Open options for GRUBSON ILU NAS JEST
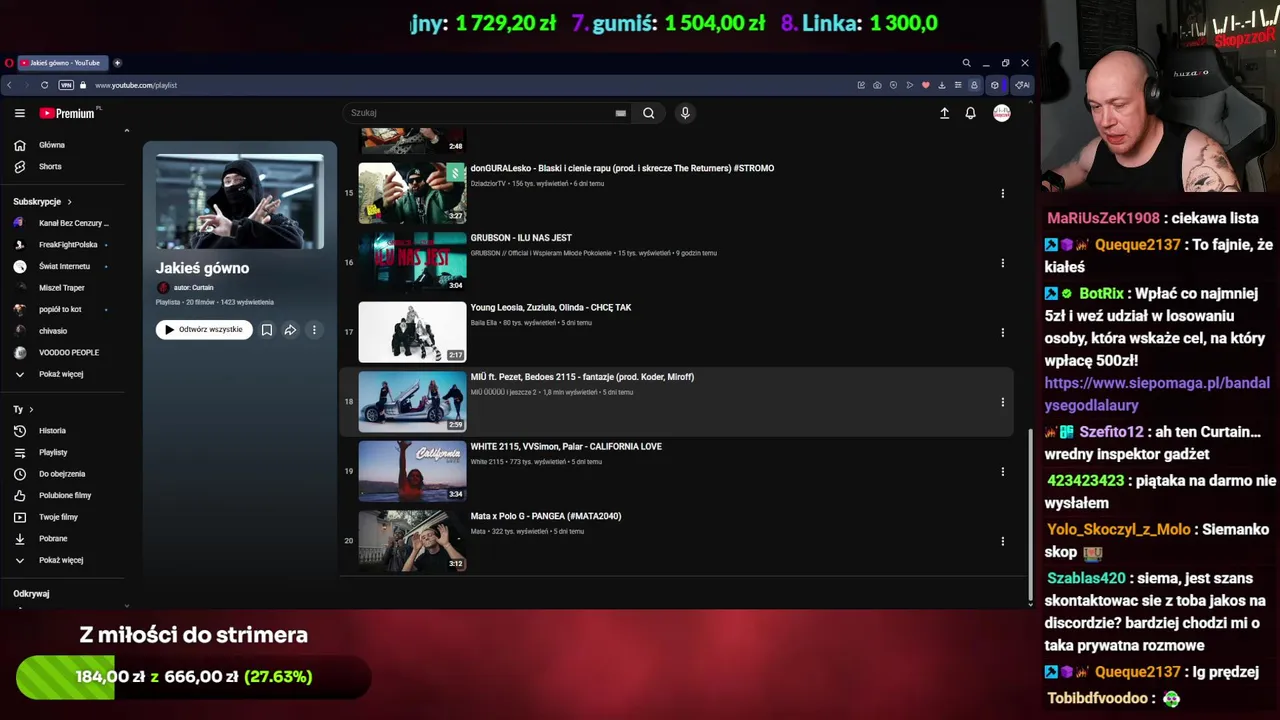Viewport: 1280px width, 720px height. (x=1002, y=263)
